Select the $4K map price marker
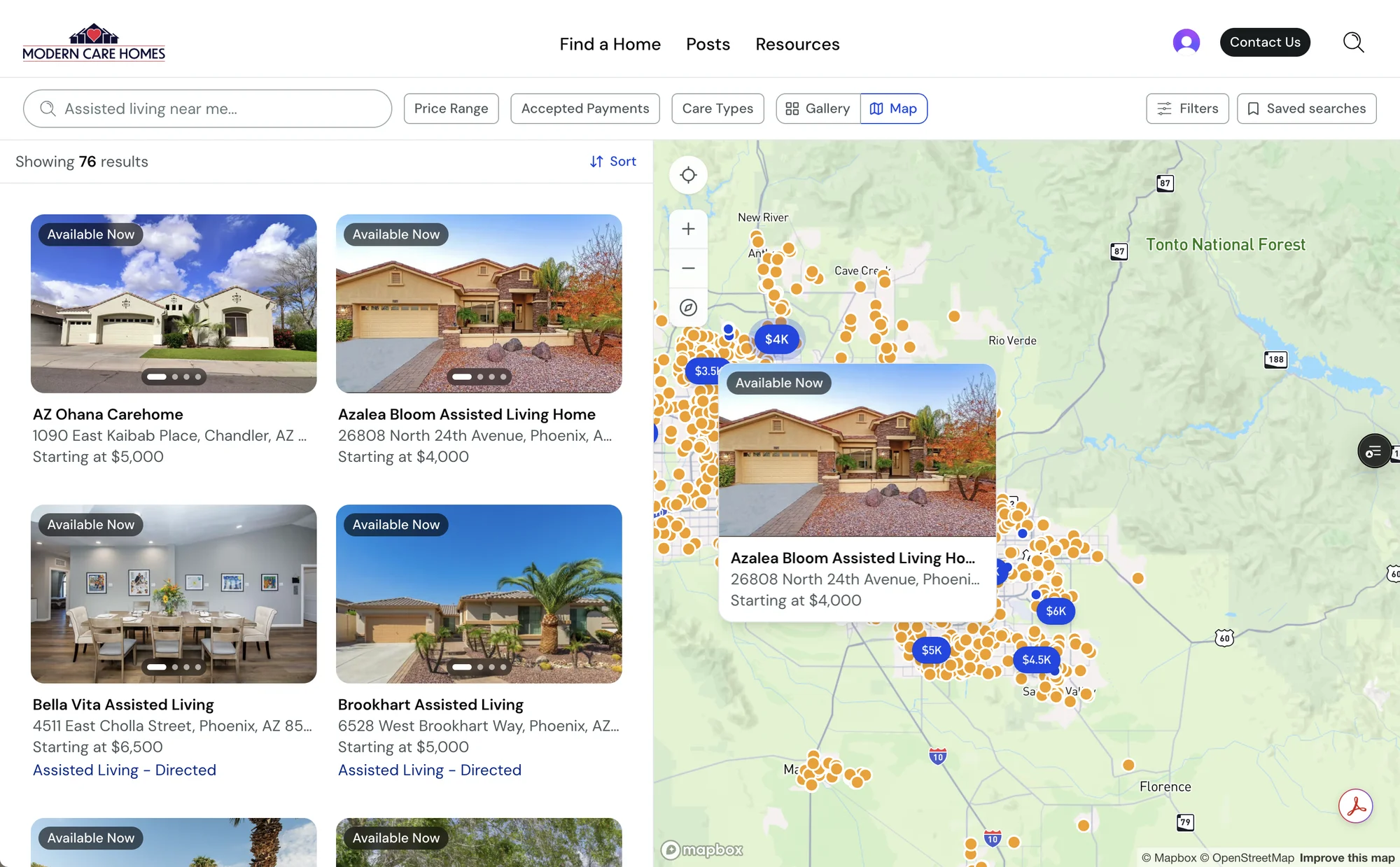The width and height of the screenshot is (1400, 867). tap(776, 339)
